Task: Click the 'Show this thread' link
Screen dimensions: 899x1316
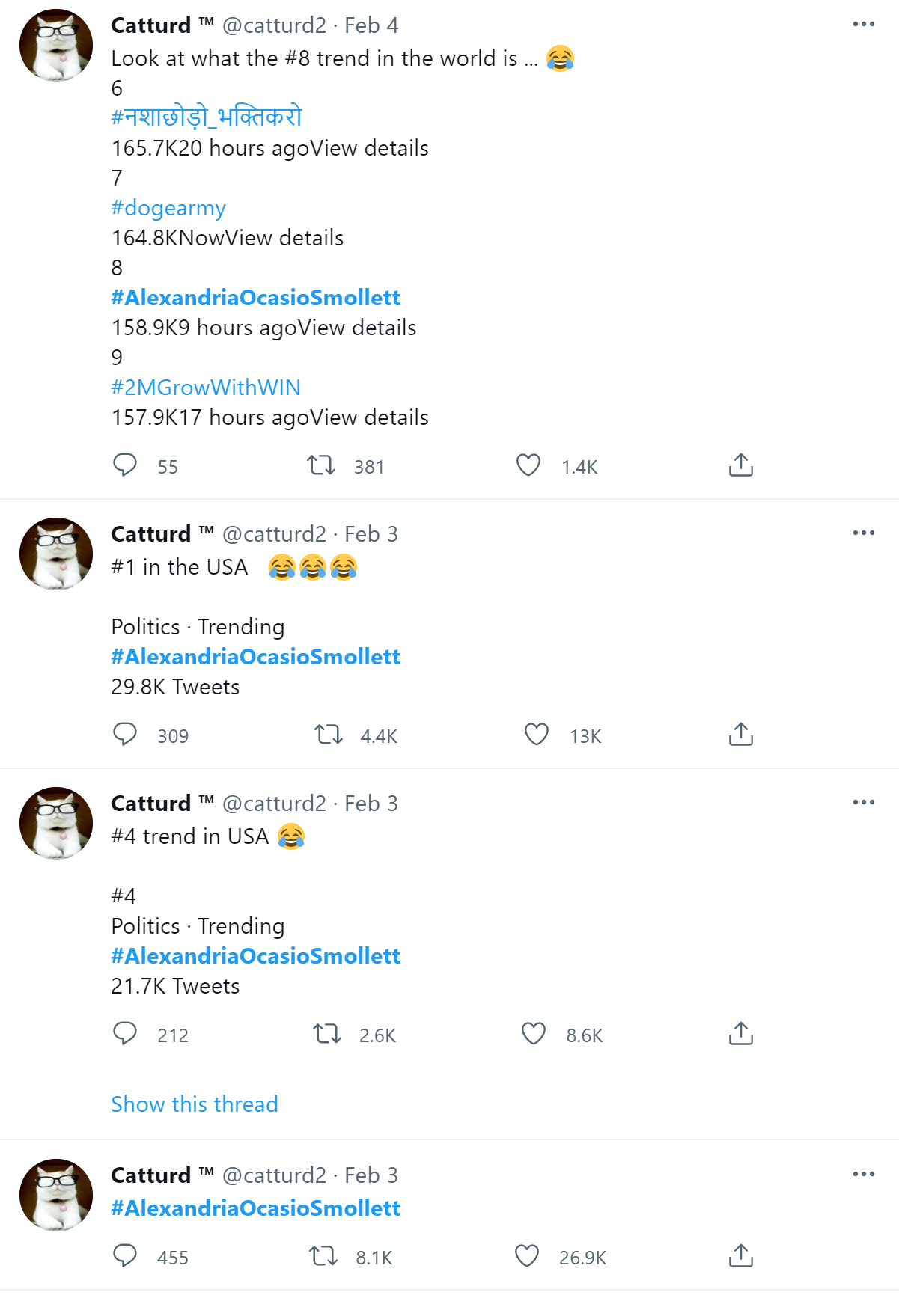Action: [195, 1104]
